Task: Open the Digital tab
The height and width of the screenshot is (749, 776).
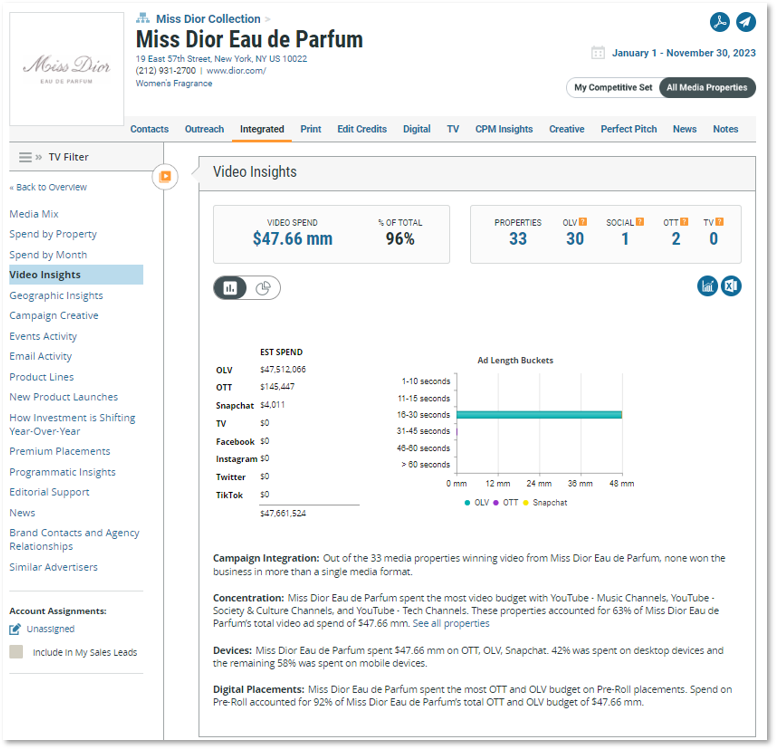Action: [x=417, y=129]
